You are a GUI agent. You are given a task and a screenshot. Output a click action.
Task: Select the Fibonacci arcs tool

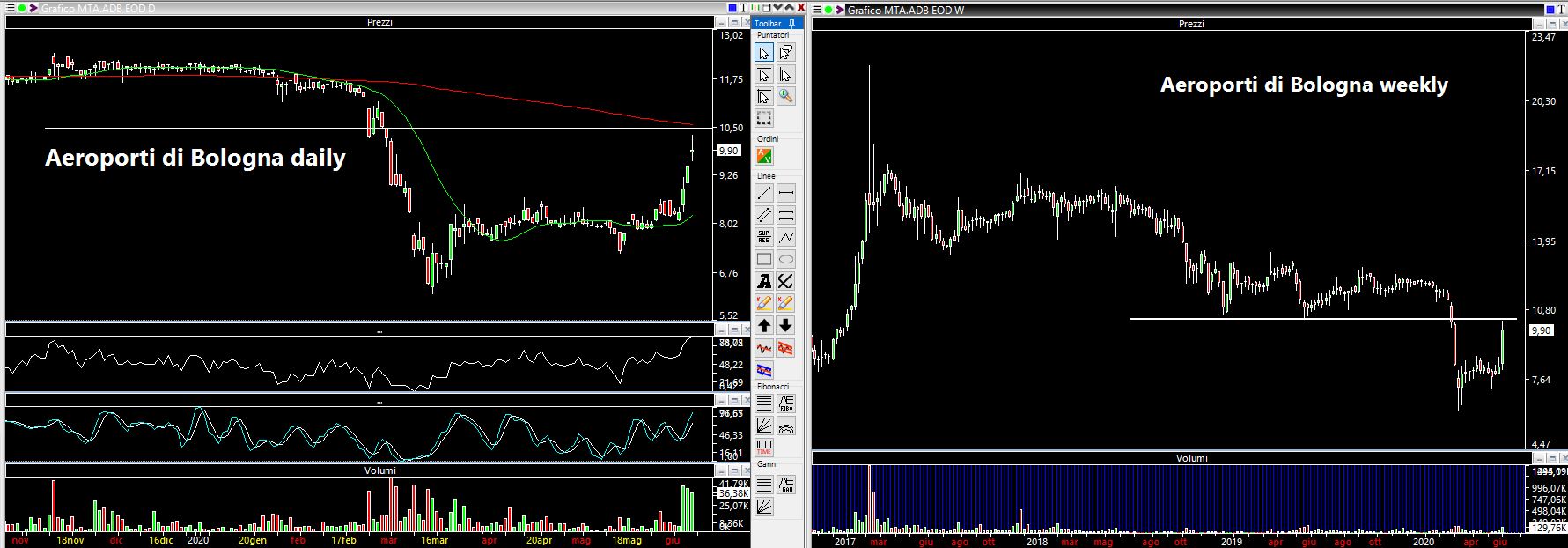786,426
